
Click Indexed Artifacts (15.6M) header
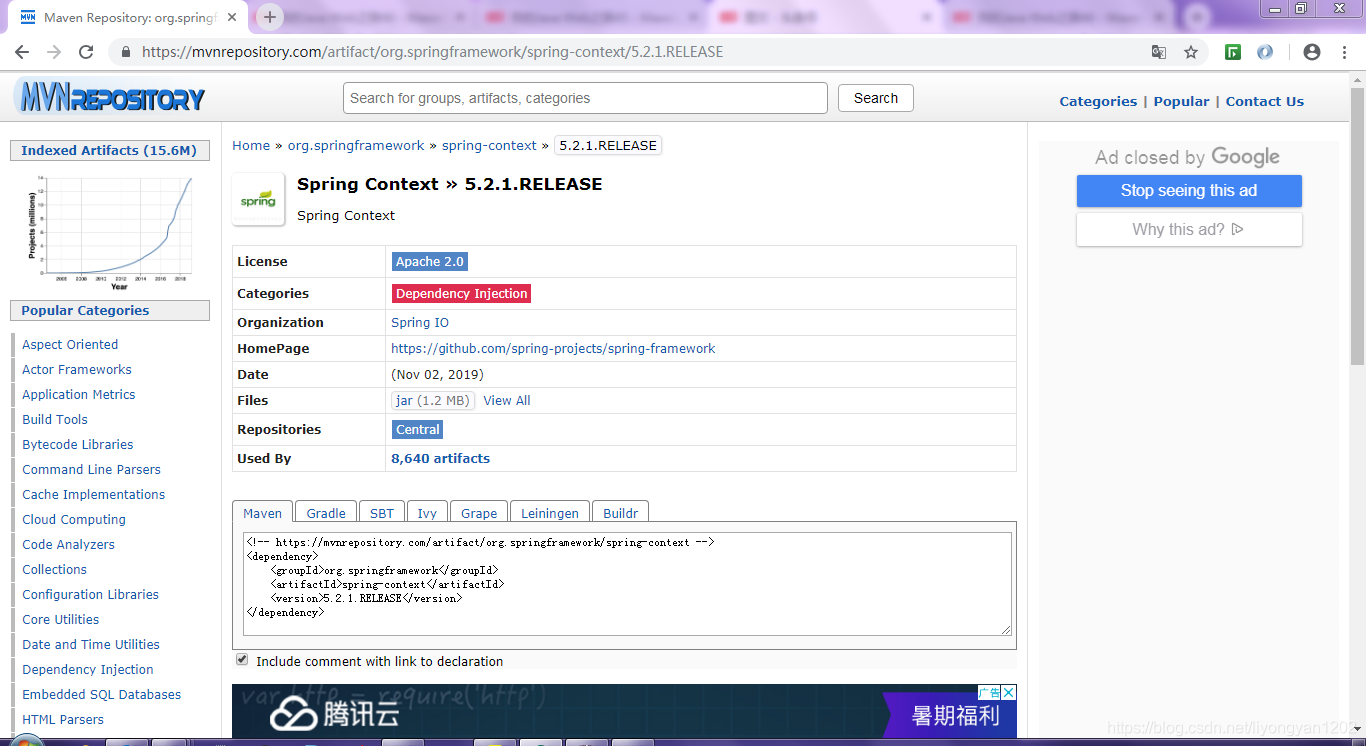coord(109,150)
